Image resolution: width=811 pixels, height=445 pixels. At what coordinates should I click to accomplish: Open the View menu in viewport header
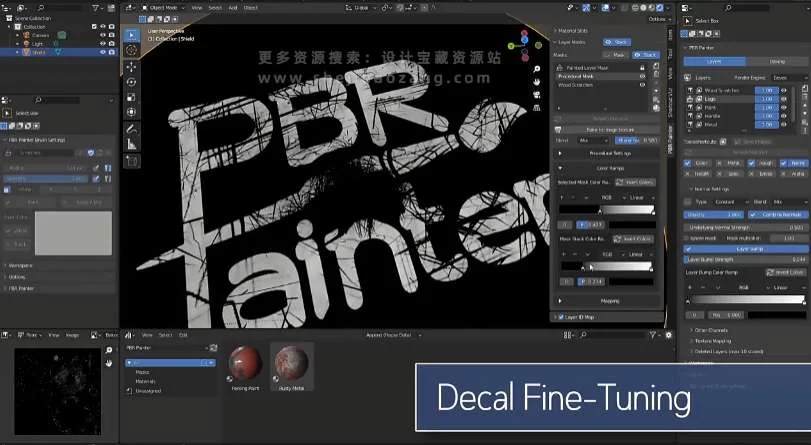point(198,7)
